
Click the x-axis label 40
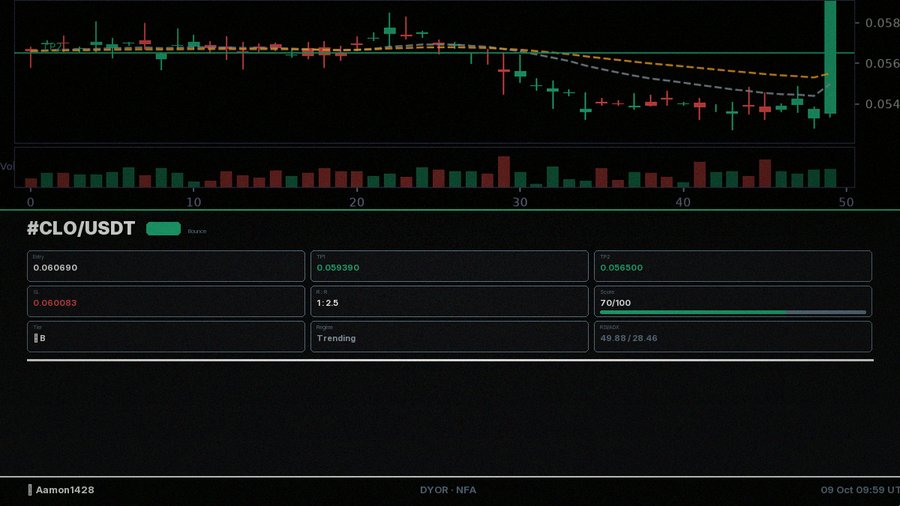[x=683, y=202]
